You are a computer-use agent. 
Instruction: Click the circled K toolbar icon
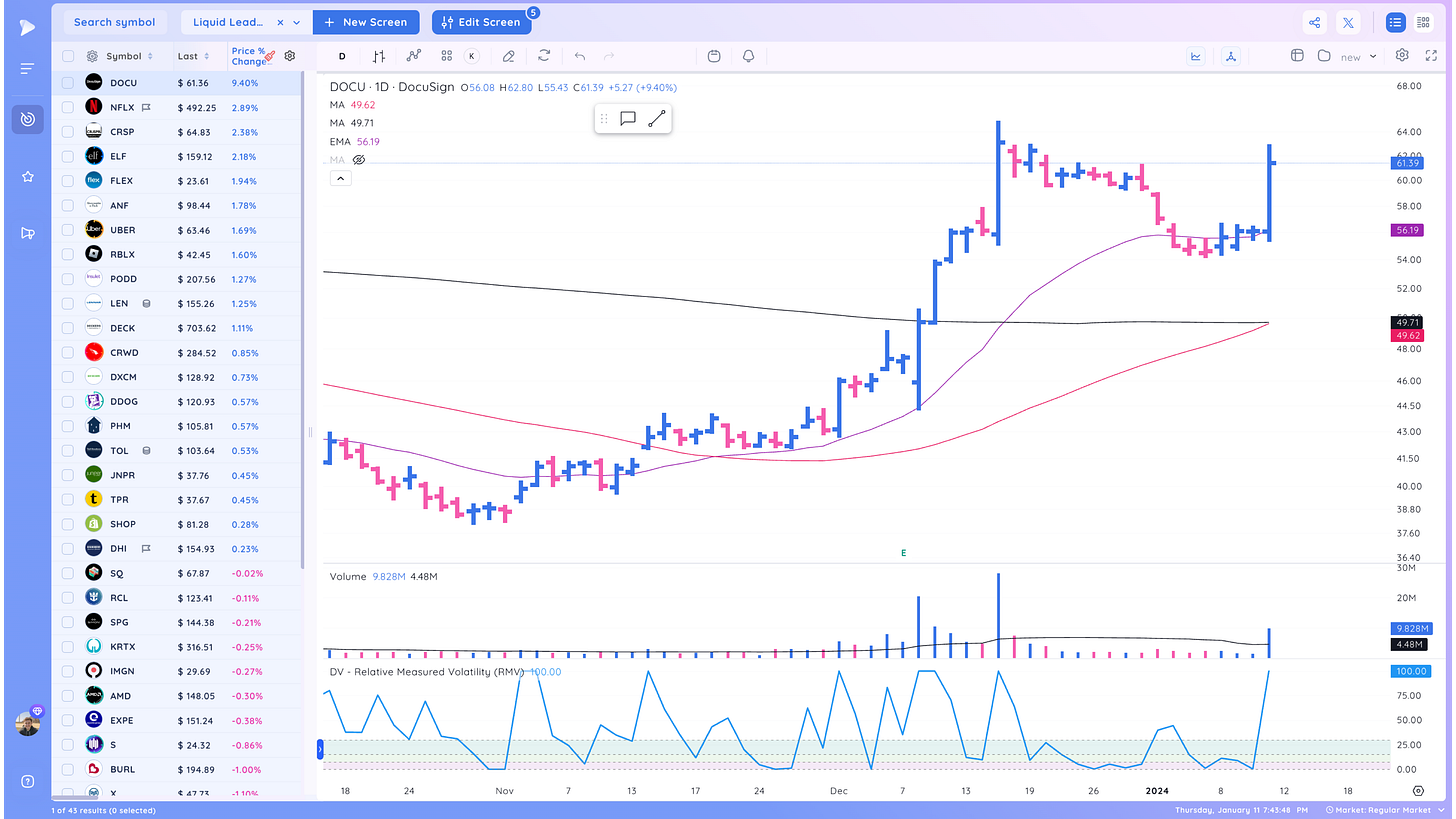[x=472, y=56]
